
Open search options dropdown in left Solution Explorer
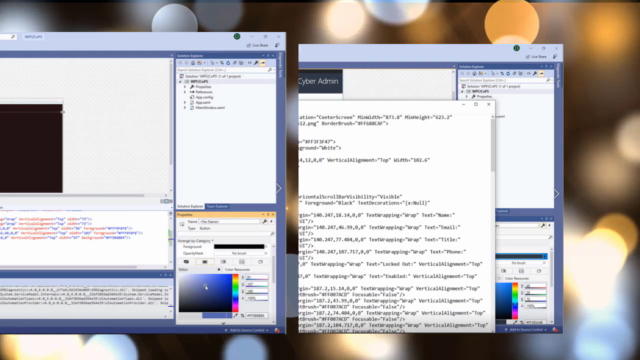[x=274, y=70]
